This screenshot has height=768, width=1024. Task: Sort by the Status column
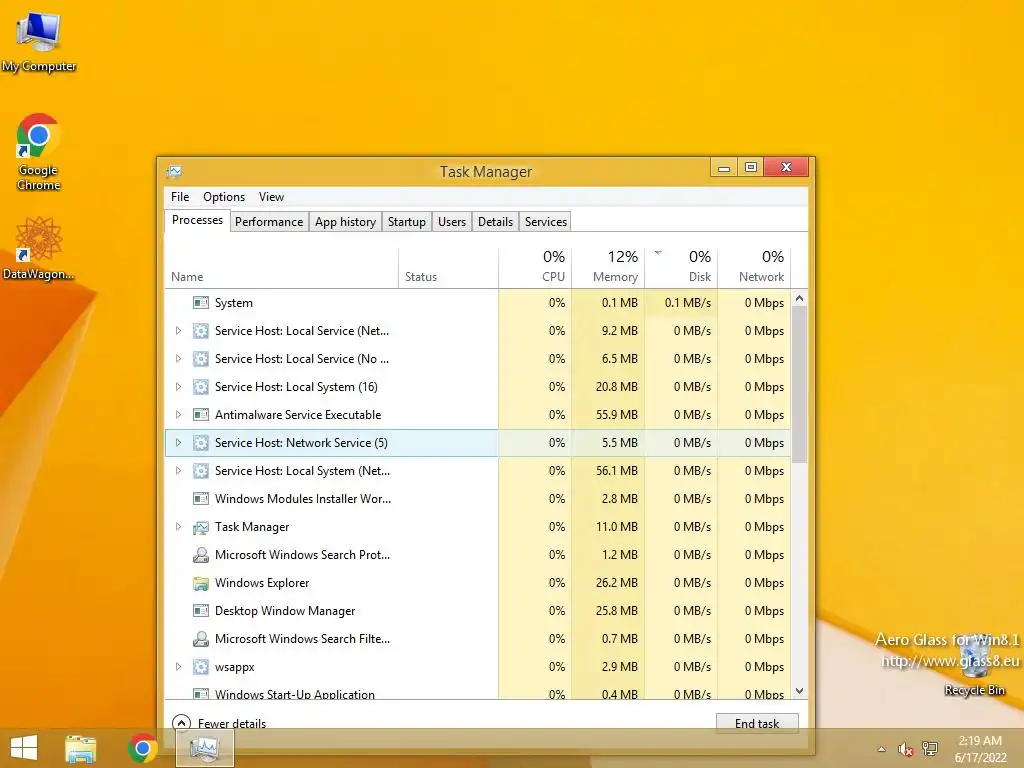pyautogui.click(x=448, y=268)
